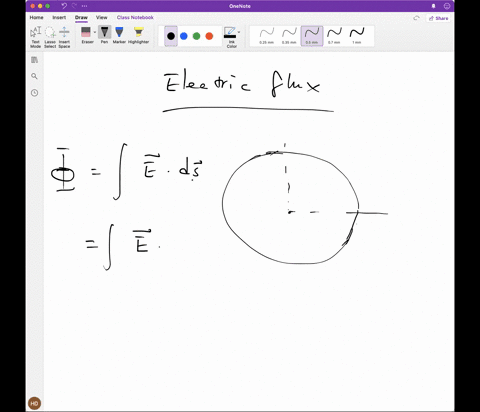Switch to the Marker tool
The width and height of the screenshot is (480, 412).
[119, 35]
